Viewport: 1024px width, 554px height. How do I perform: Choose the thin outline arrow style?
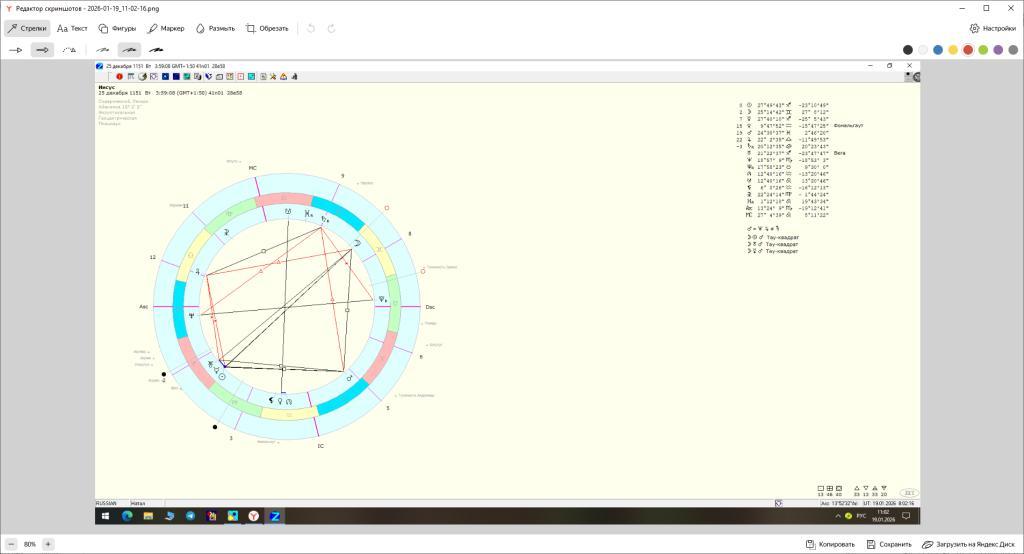(x=15, y=49)
